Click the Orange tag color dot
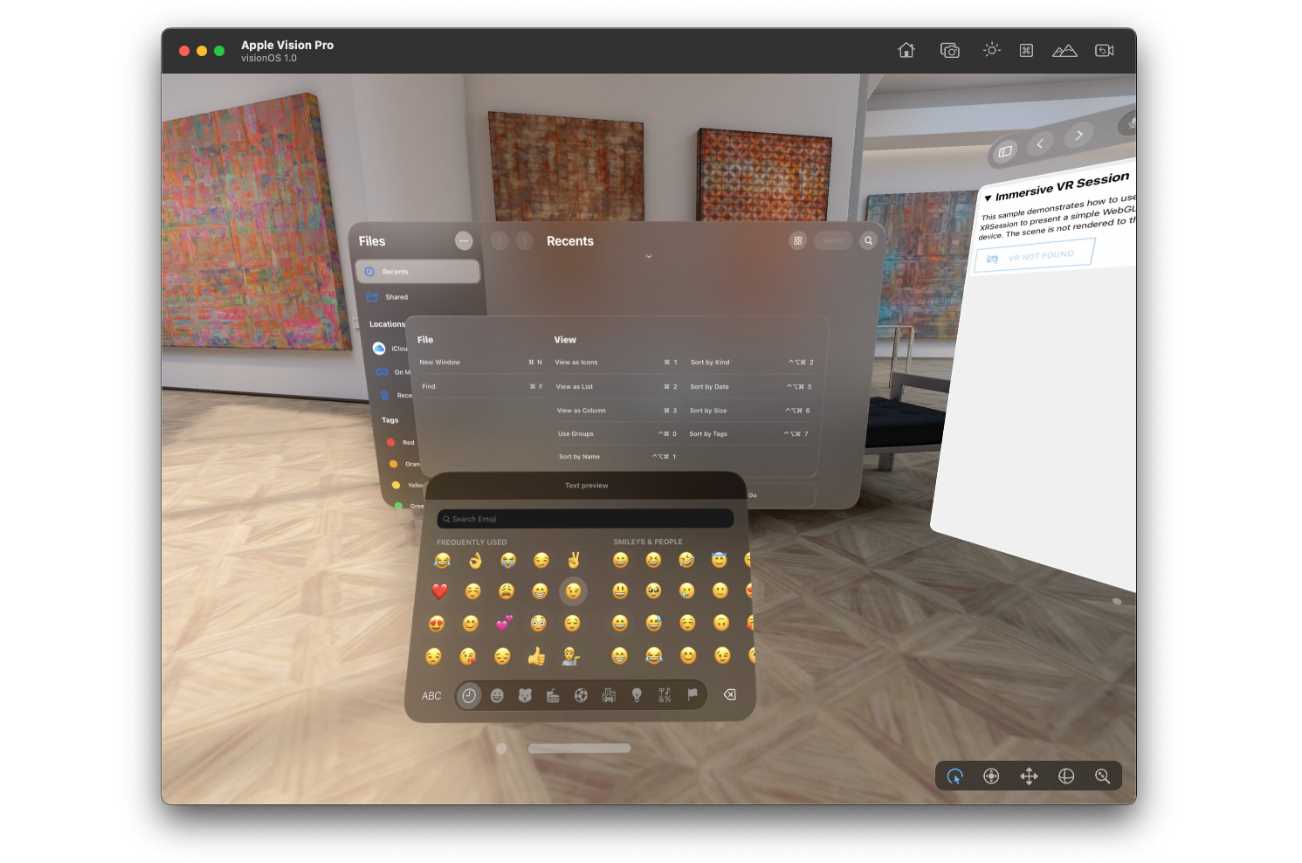 393,464
